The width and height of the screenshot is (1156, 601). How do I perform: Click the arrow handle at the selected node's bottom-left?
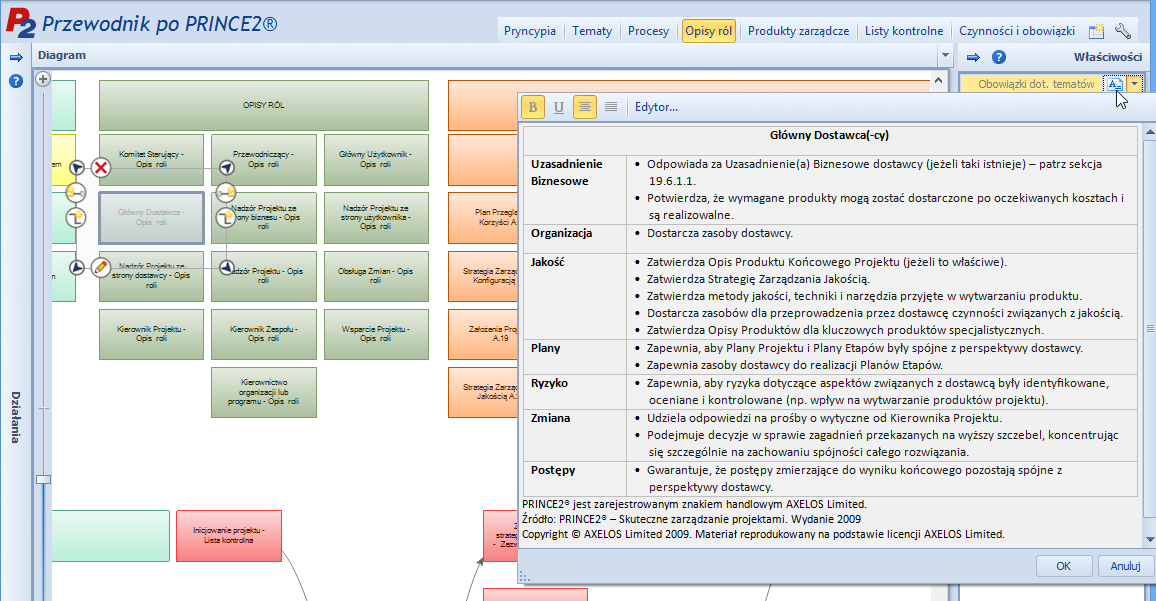click(x=77, y=267)
